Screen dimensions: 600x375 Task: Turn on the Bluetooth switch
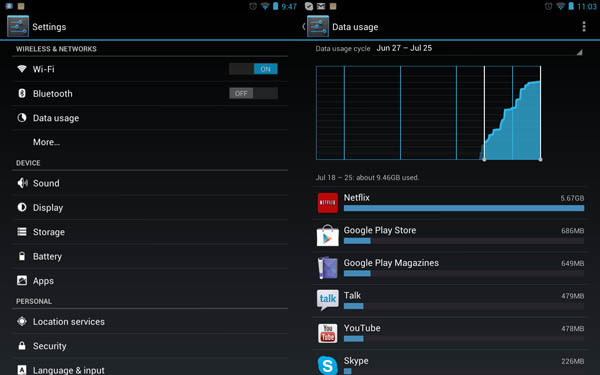(253, 93)
